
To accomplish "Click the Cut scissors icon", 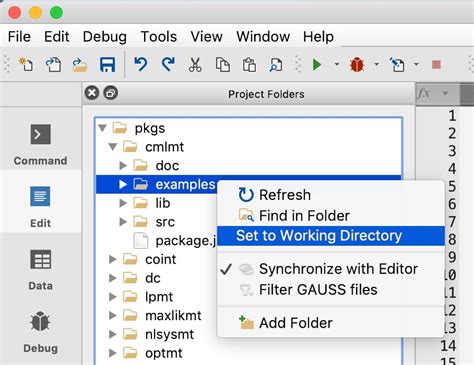I will coord(195,64).
